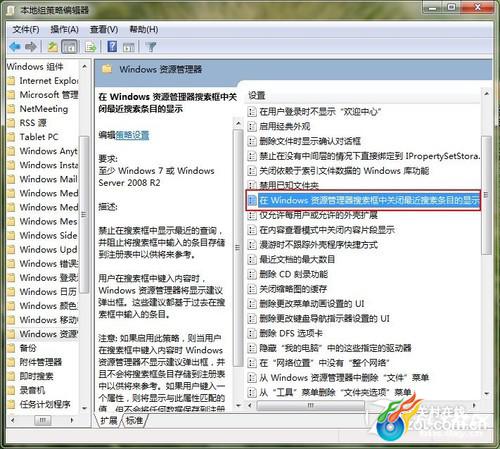
Task: Select the policy icon for 最近文档的最大数目
Action: pos(252,259)
